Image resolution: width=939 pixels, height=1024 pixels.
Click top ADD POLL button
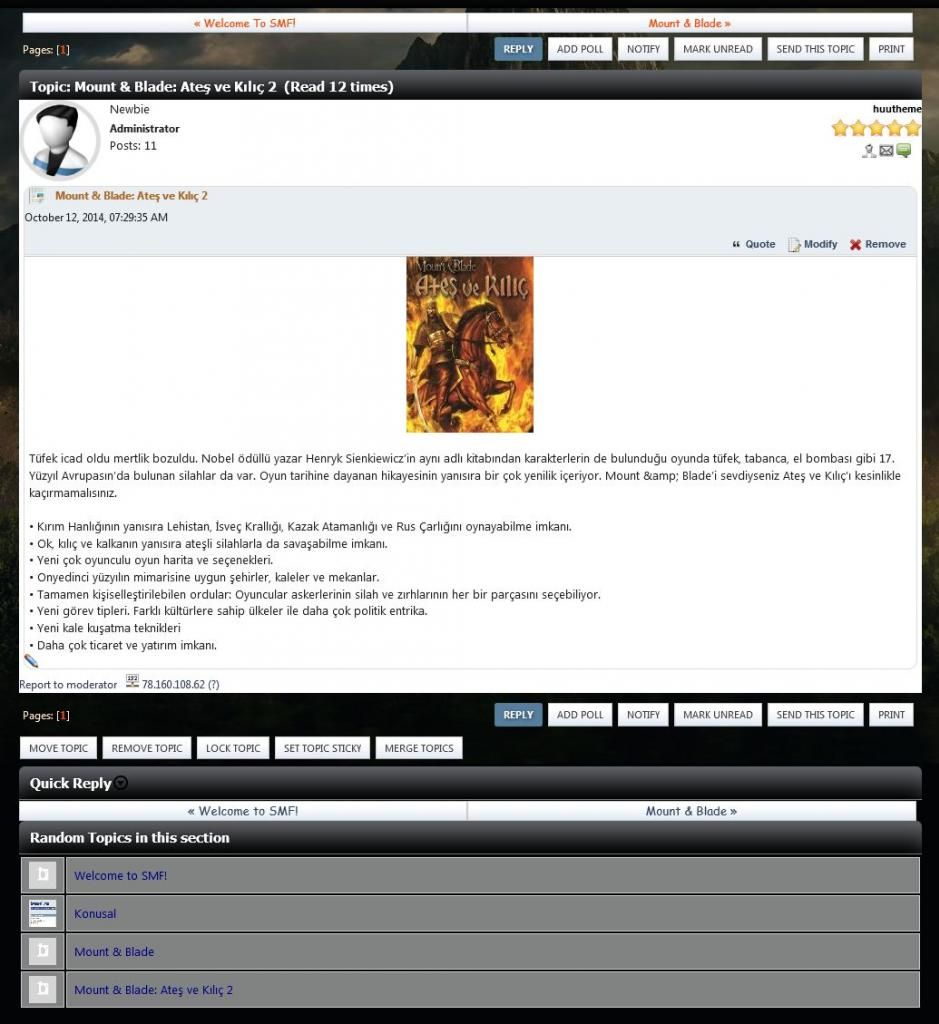point(580,49)
